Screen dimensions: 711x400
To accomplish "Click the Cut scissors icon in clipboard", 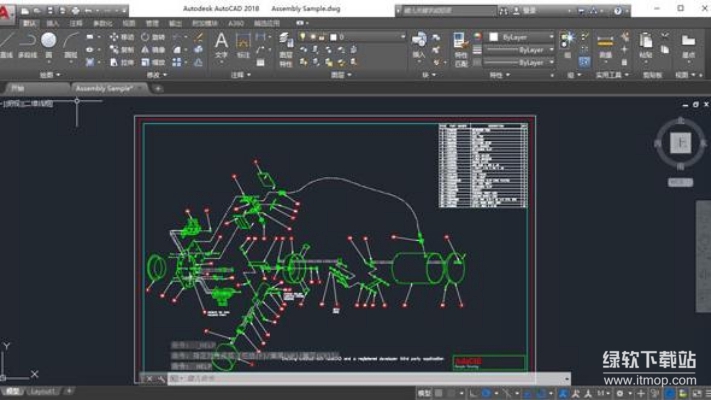I will tap(665, 36).
